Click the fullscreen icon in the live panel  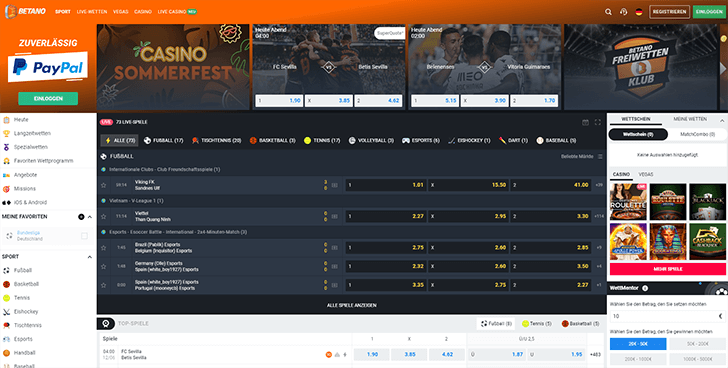click(598, 123)
